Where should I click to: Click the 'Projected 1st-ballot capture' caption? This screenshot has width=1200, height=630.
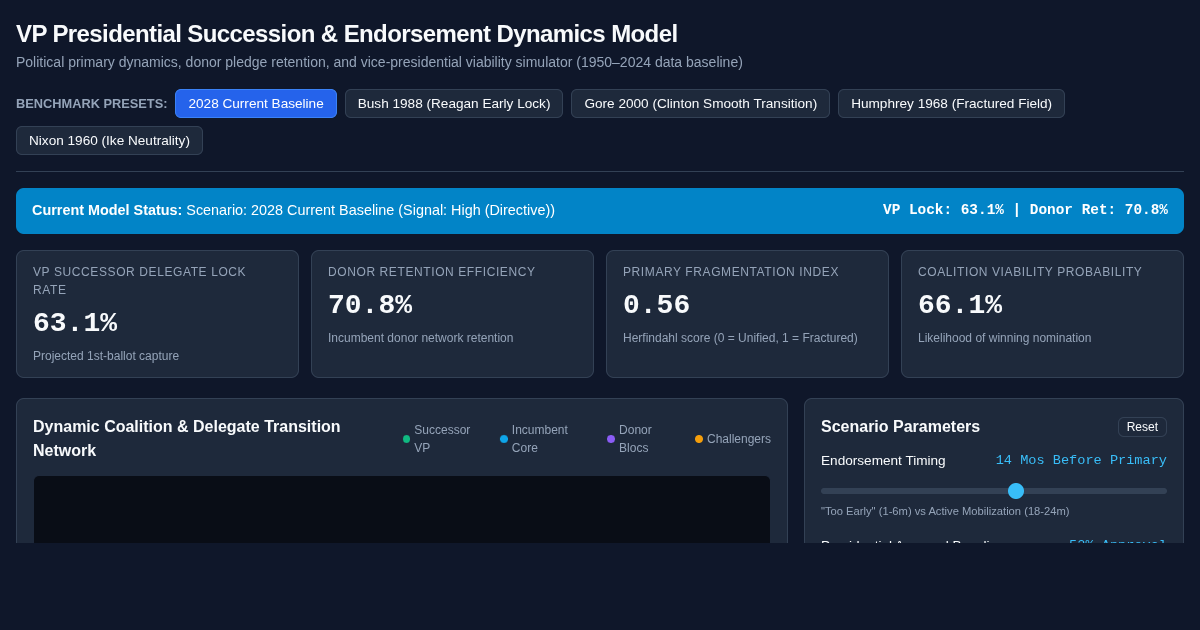106,356
